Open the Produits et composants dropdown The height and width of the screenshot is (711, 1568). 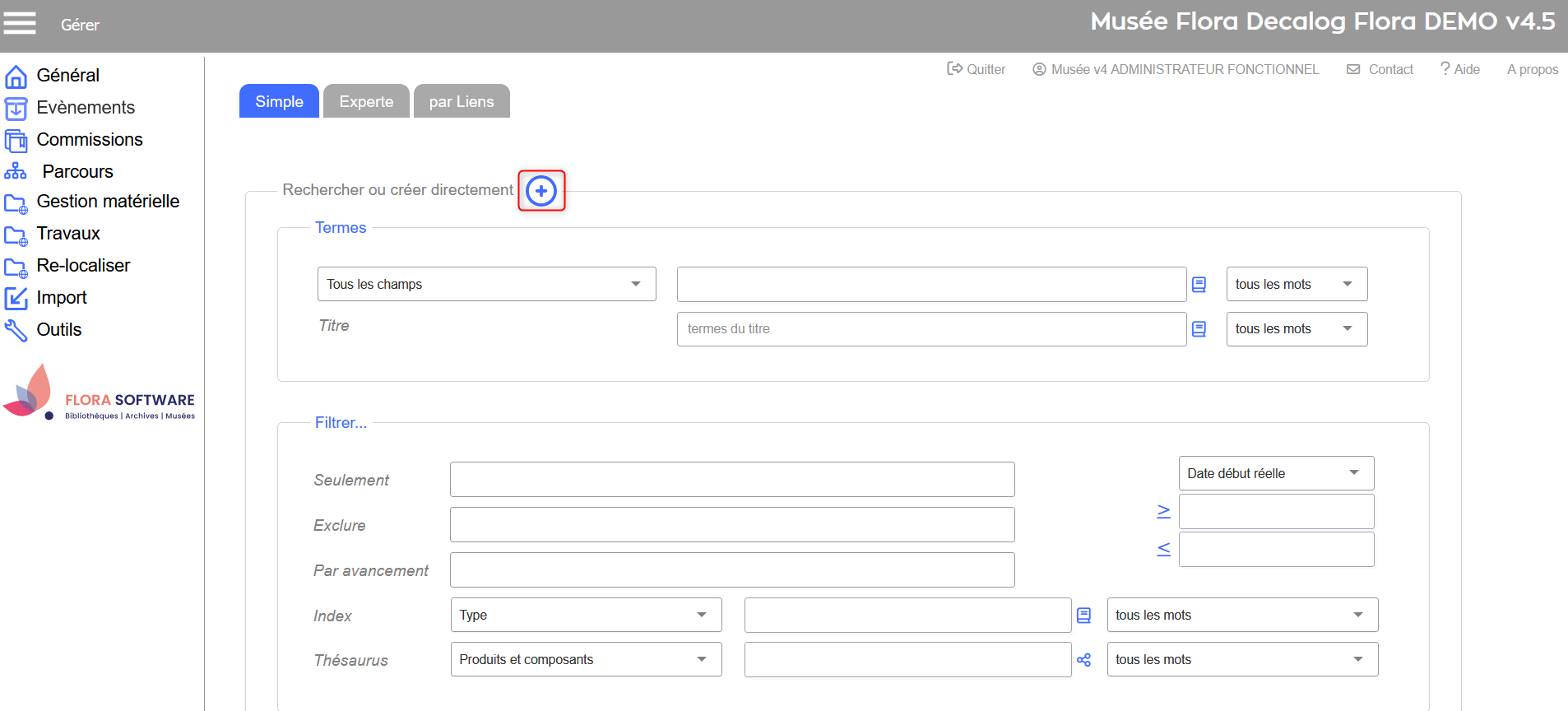[586, 659]
